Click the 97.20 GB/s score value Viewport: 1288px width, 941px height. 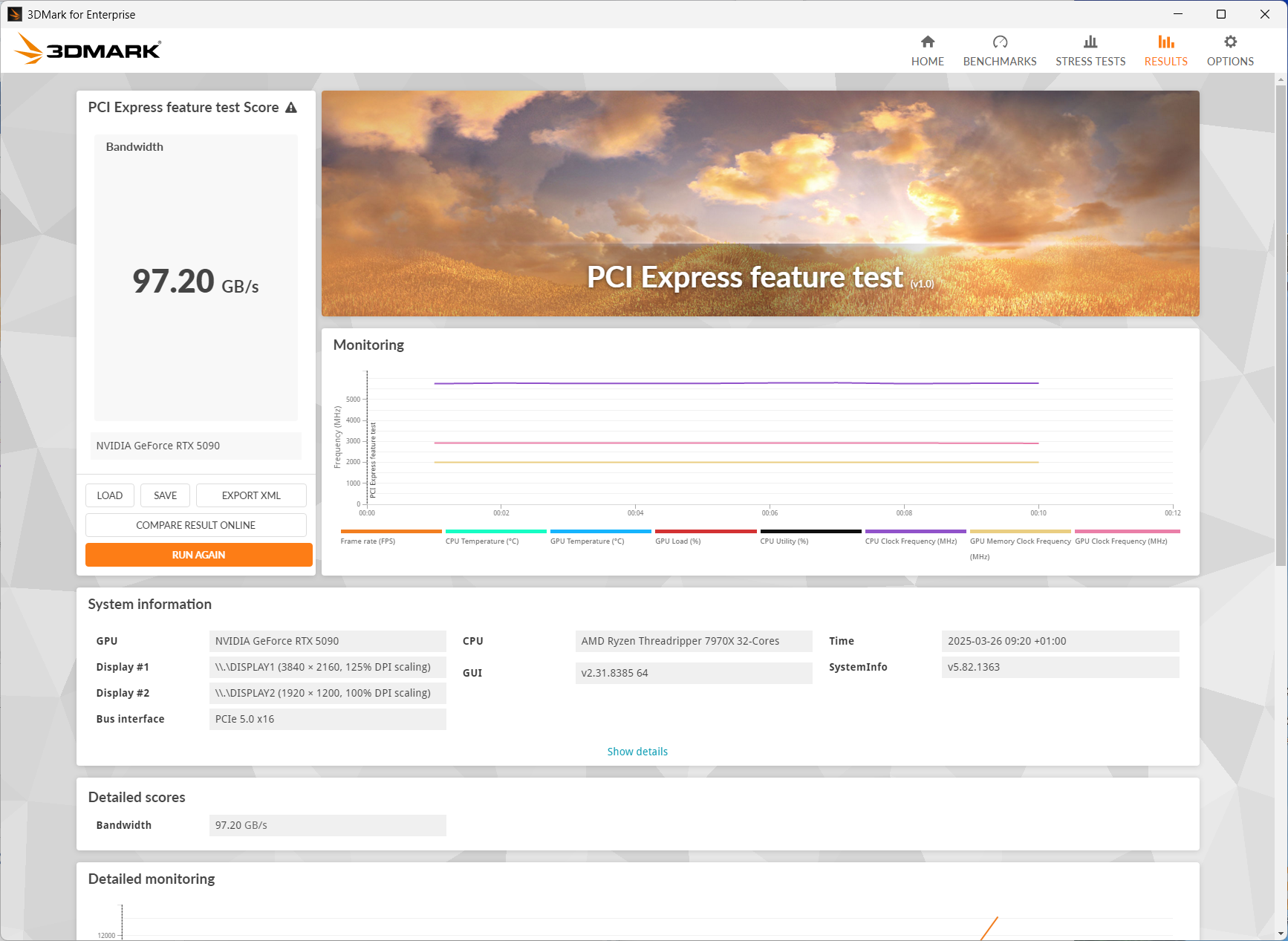tap(196, 281)
